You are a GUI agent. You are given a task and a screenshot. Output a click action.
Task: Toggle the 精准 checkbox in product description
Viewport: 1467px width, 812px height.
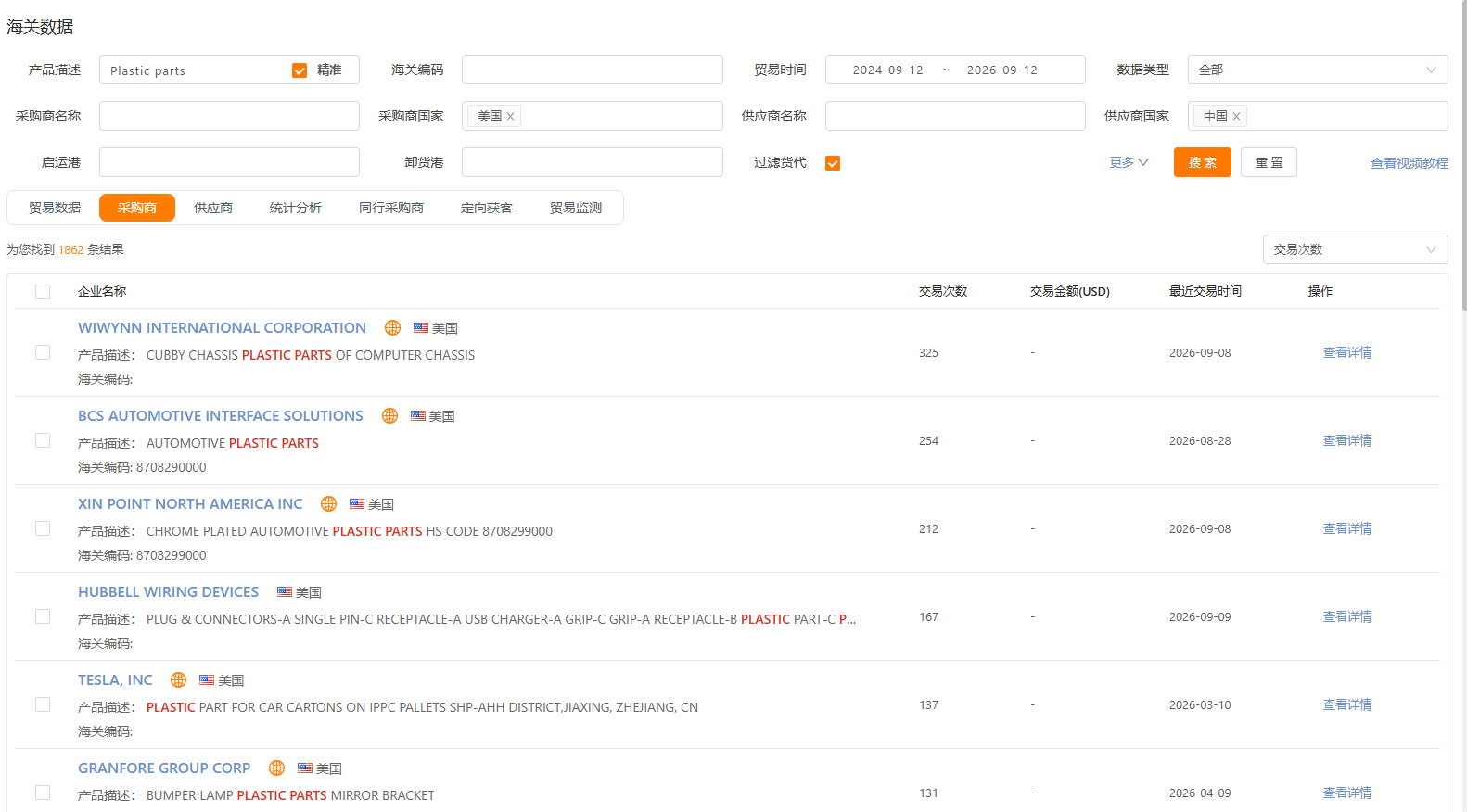[300, 70]
